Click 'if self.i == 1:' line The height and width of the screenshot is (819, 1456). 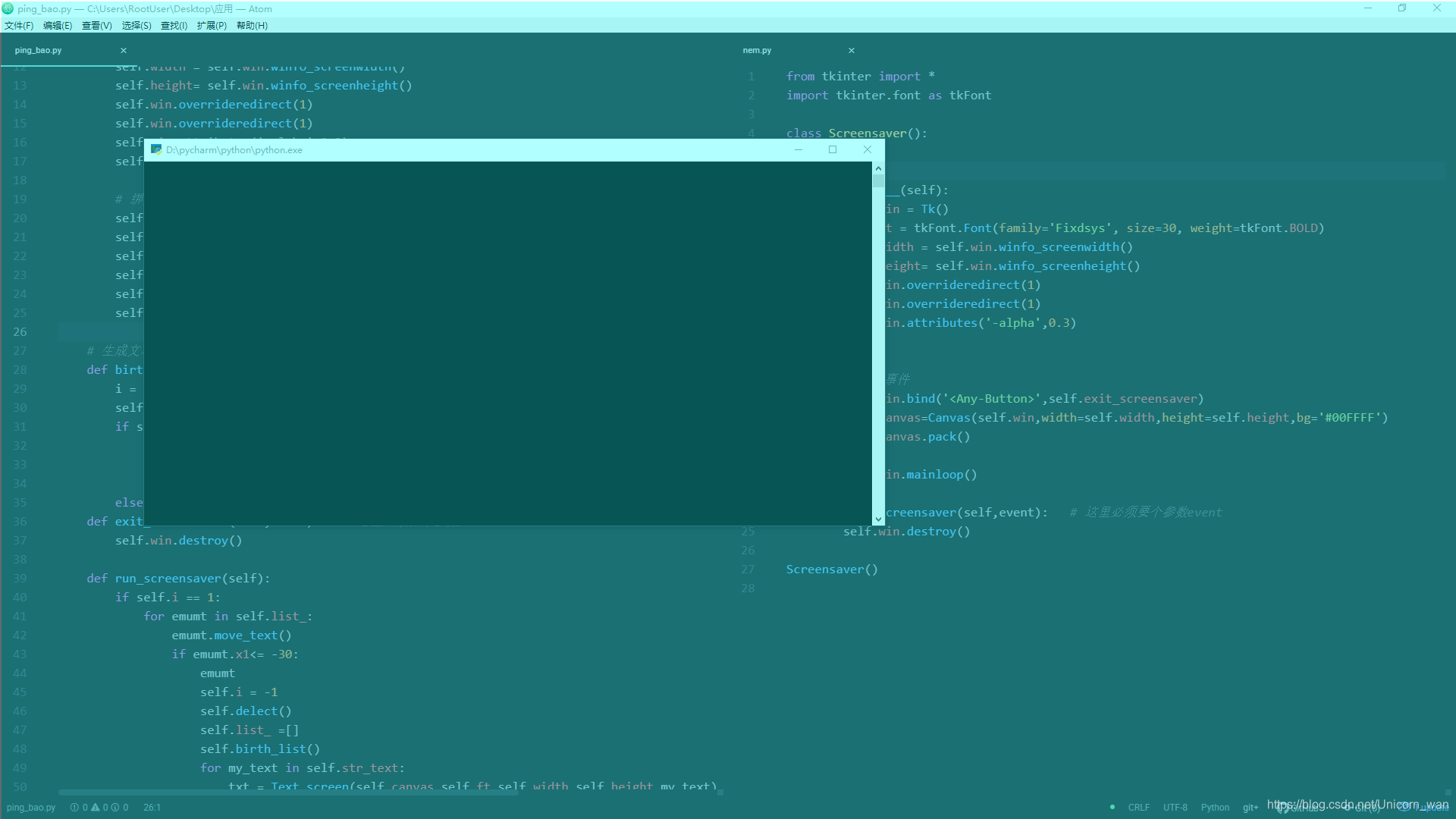(168, 598)
